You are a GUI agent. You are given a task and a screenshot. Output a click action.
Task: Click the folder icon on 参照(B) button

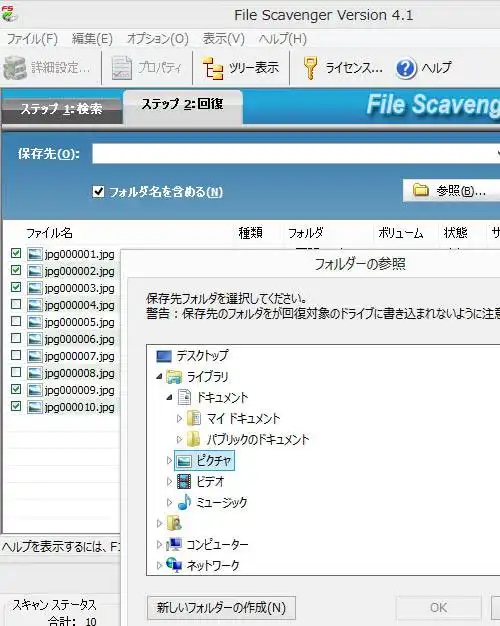(420, 190)
